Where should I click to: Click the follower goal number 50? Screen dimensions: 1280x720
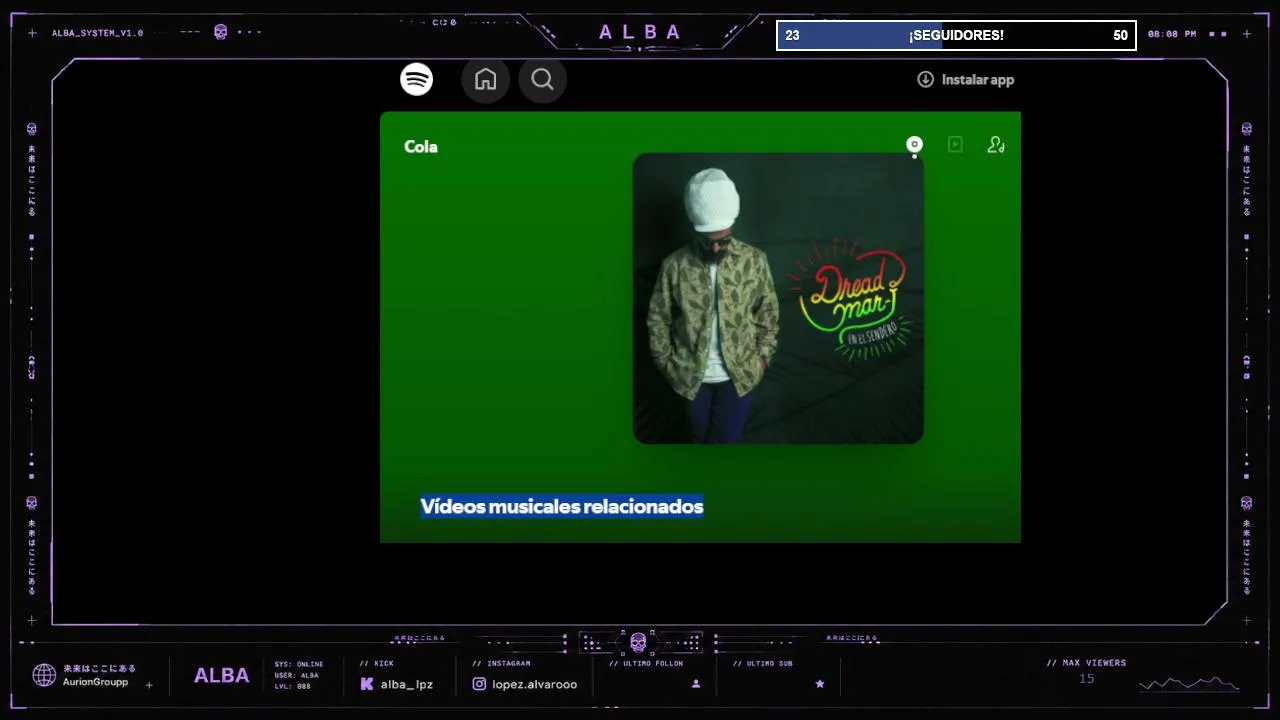(1120, 36)
